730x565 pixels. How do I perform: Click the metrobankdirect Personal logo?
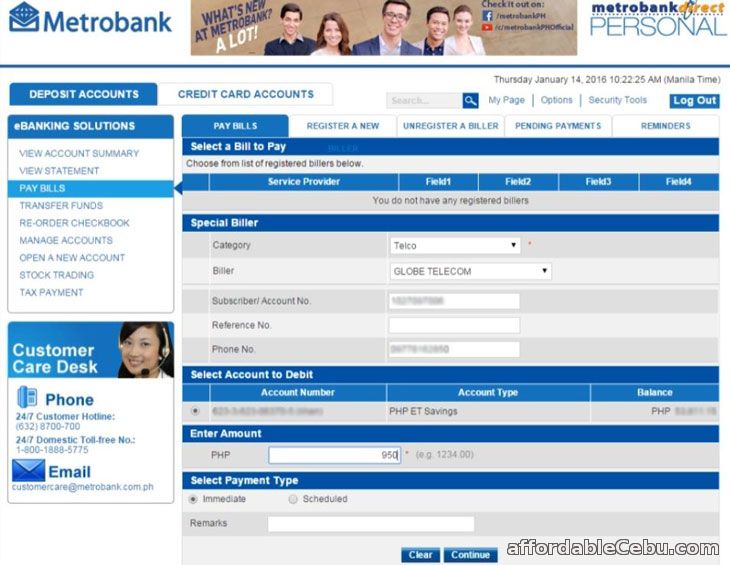click(x=658, y=19)
